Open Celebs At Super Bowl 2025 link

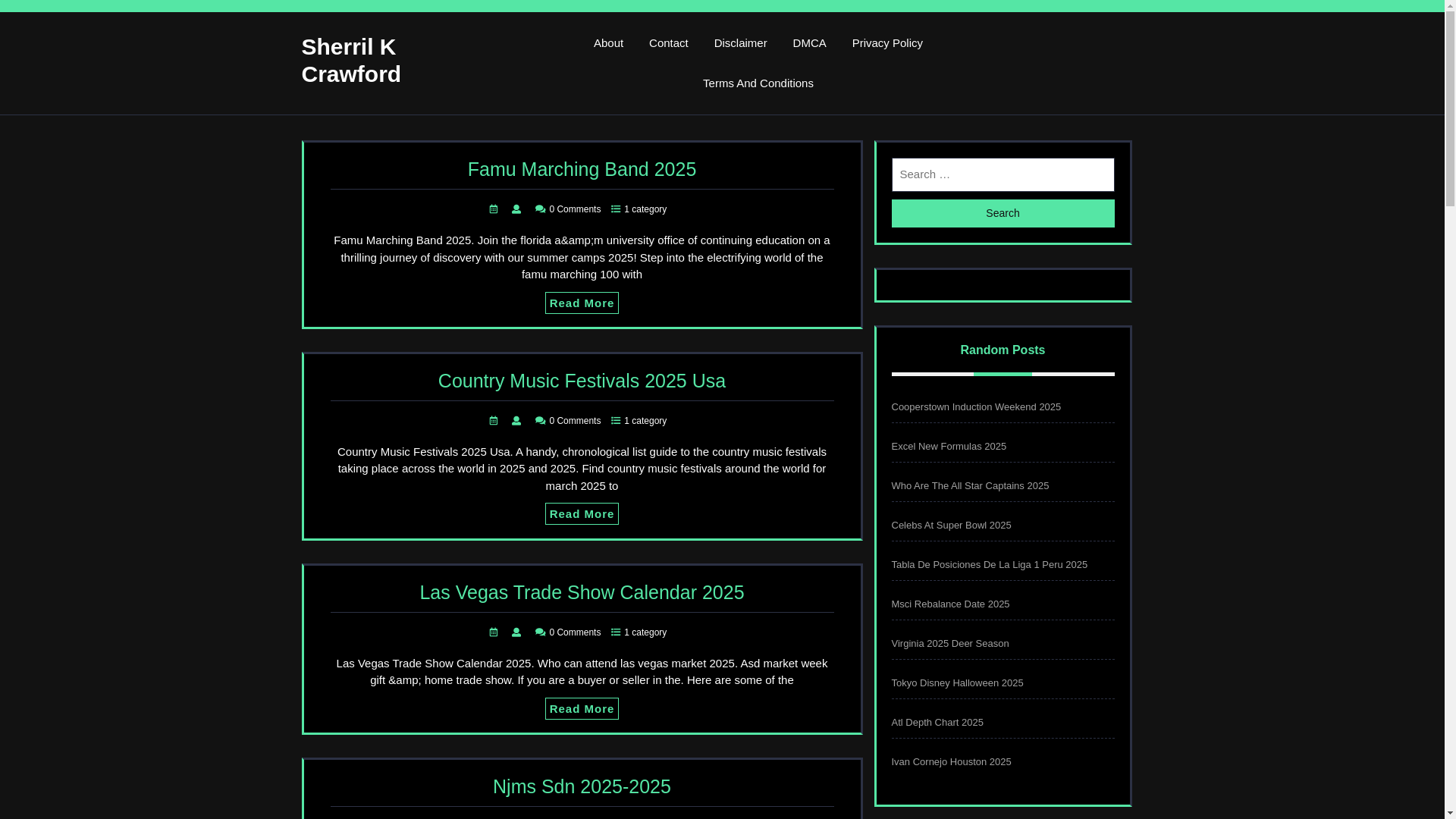pos(951,526)
